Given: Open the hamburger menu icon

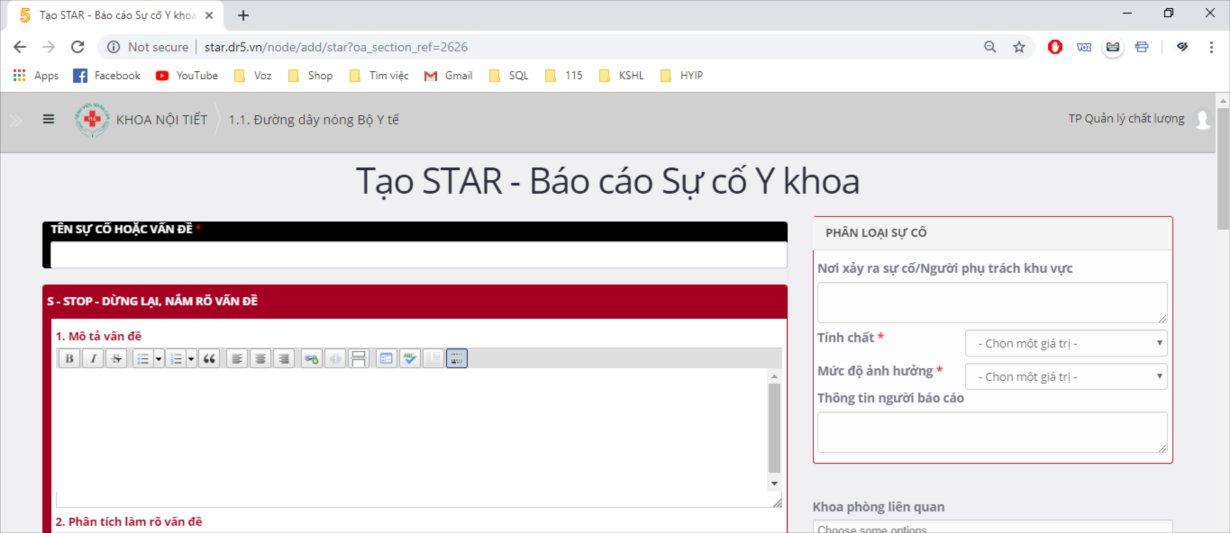Looking at the screenshot, I should (x=48, y=119).
